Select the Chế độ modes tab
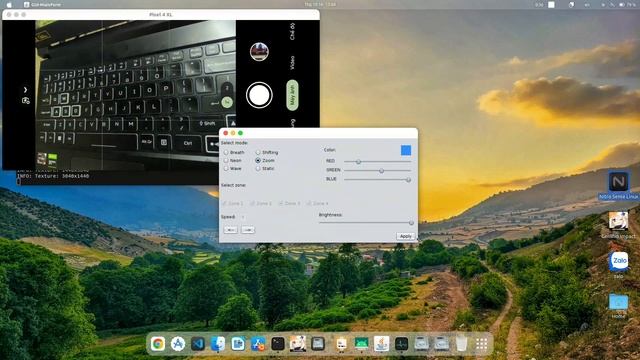640x360 pixels. 292,31
